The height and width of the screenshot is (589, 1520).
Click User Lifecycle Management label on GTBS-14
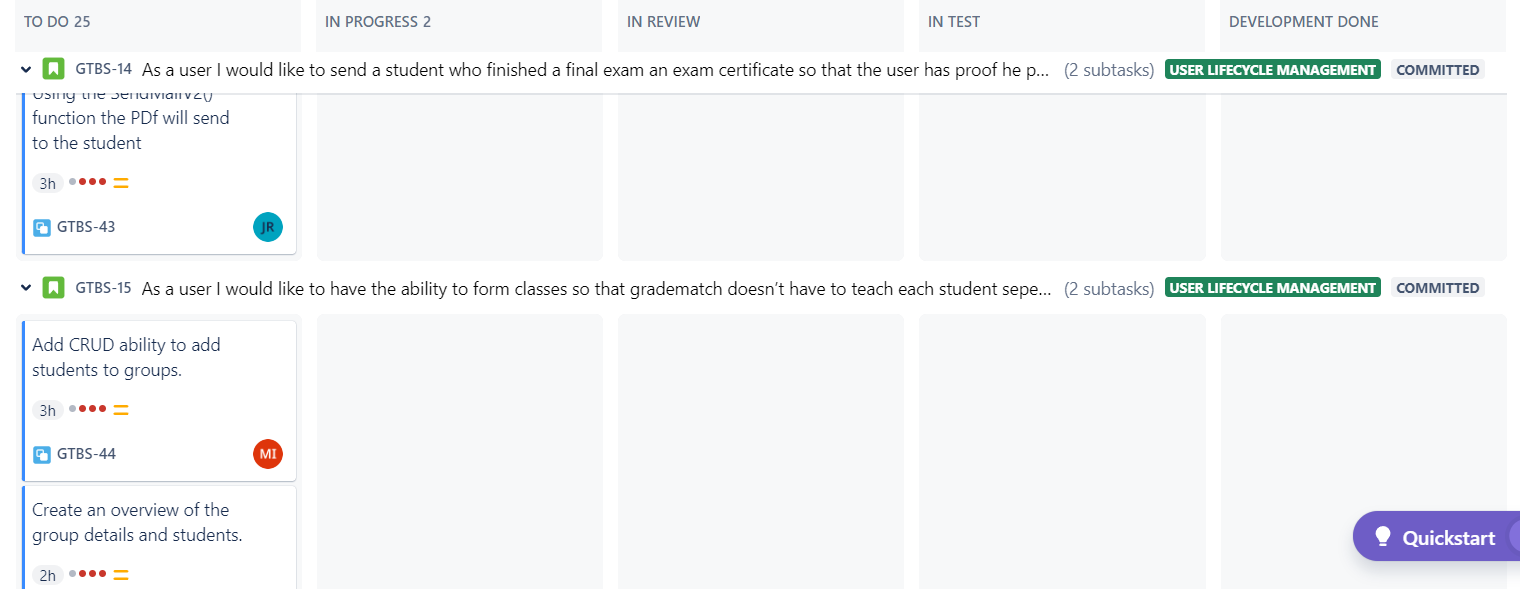pos(1273,70)
